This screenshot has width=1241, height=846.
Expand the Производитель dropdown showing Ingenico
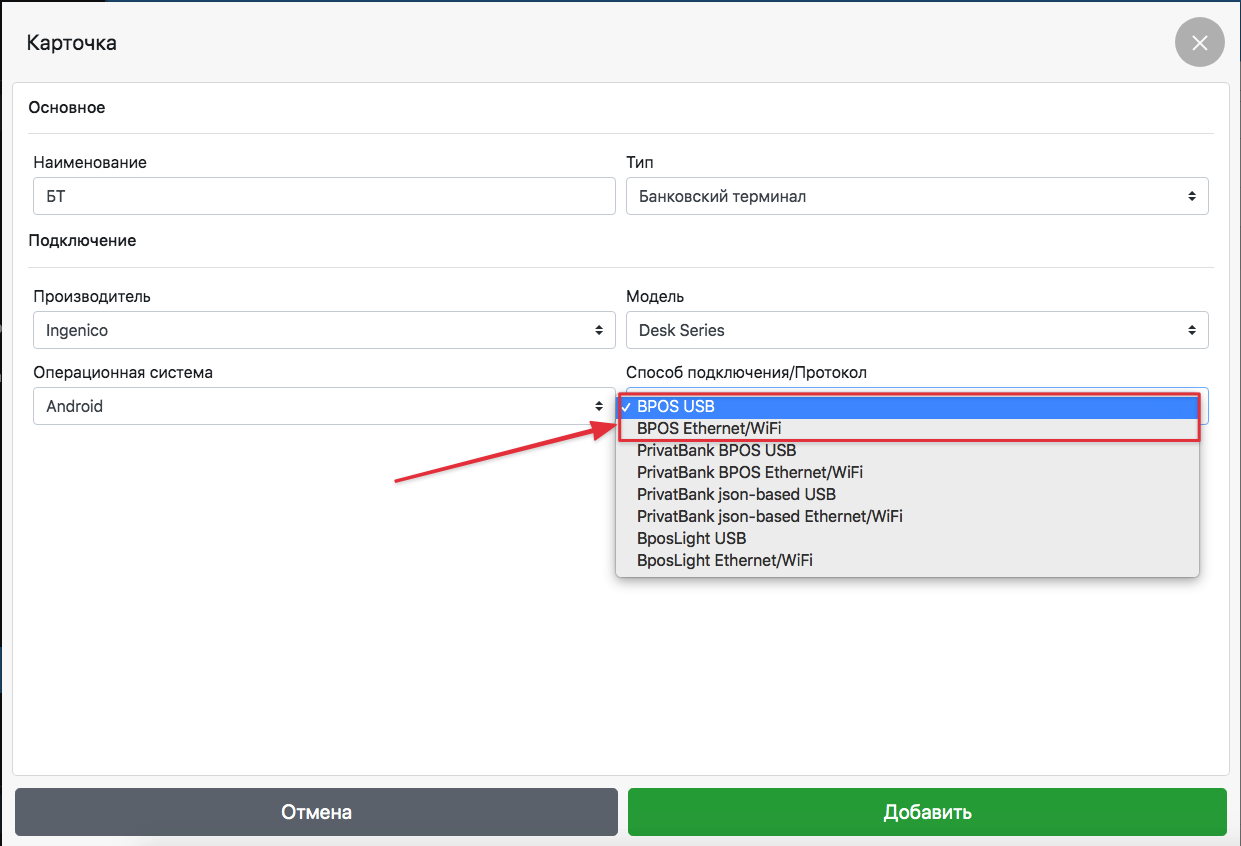pos(324,330)
